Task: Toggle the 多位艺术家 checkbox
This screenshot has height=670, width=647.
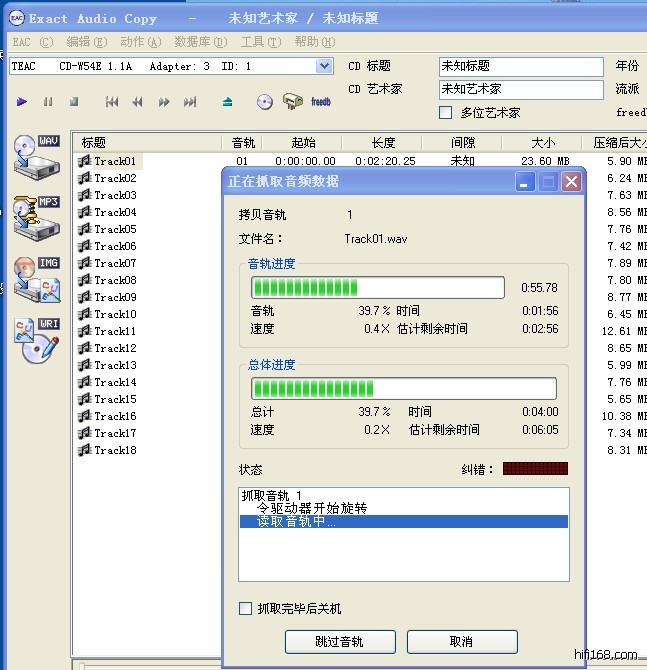Action: pos(446,113)
